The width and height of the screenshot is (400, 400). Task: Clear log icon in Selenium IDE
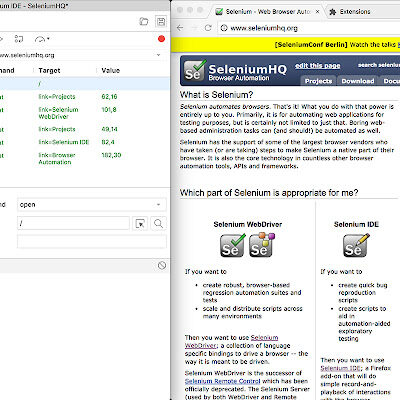click(162, 265)
